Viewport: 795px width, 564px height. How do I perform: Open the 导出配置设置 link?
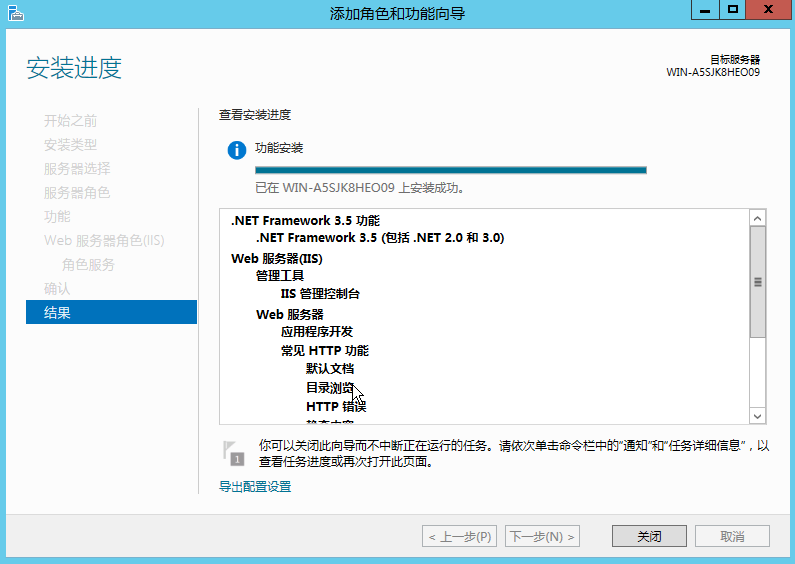(x=255, y=487)
